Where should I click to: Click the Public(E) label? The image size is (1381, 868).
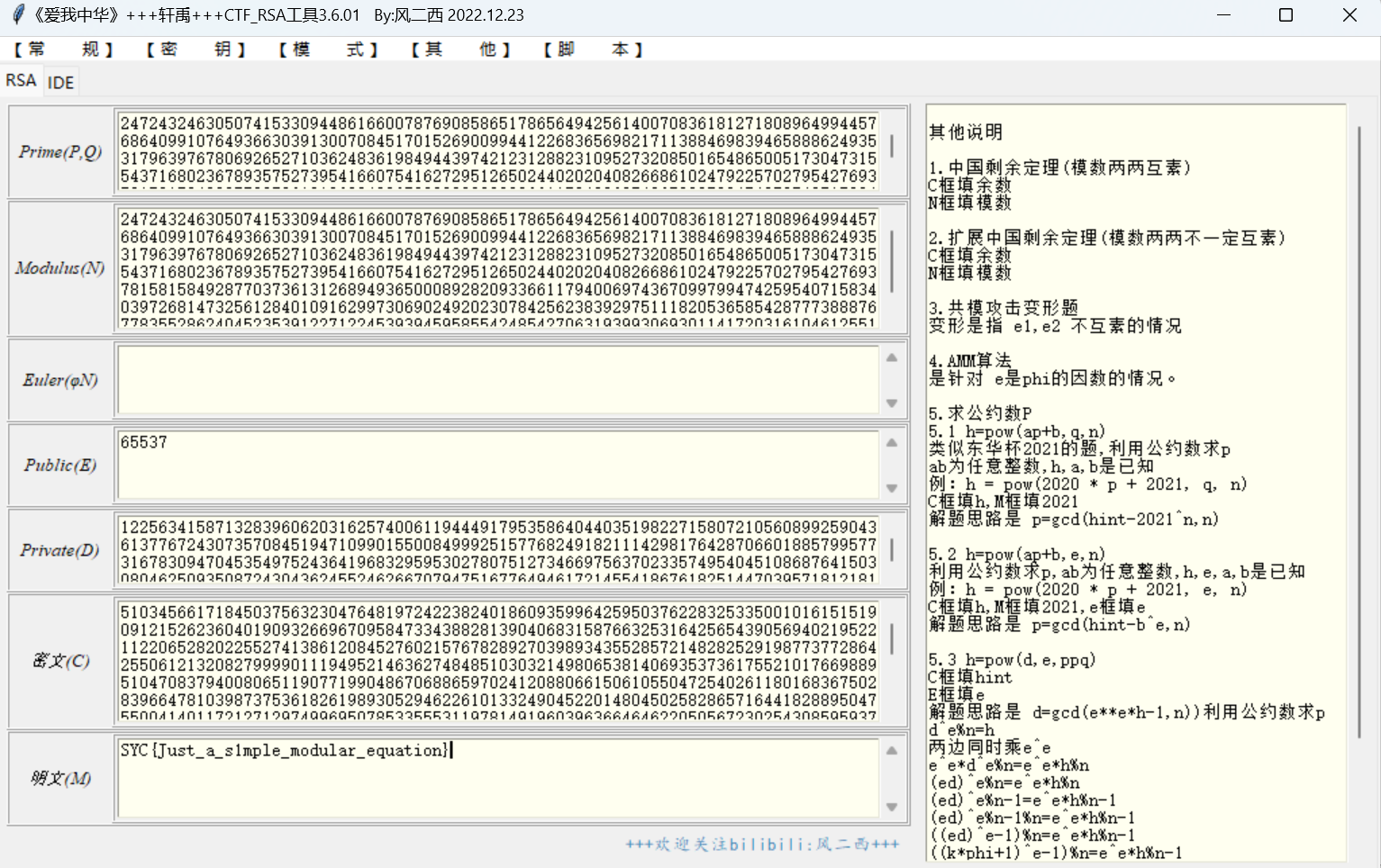click(60, 465)
